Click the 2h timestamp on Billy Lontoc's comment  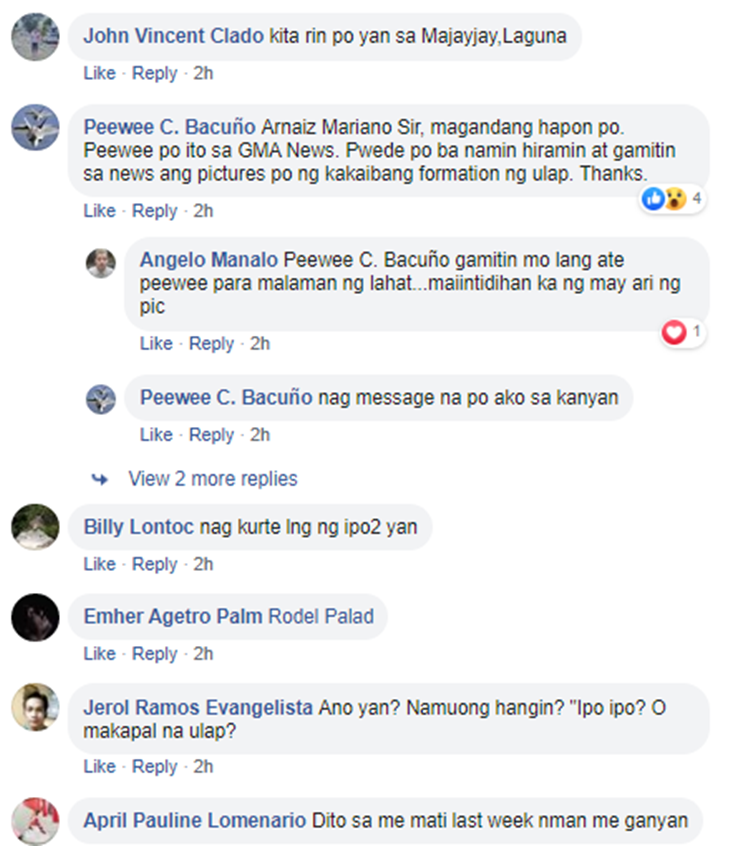[203, 564]
